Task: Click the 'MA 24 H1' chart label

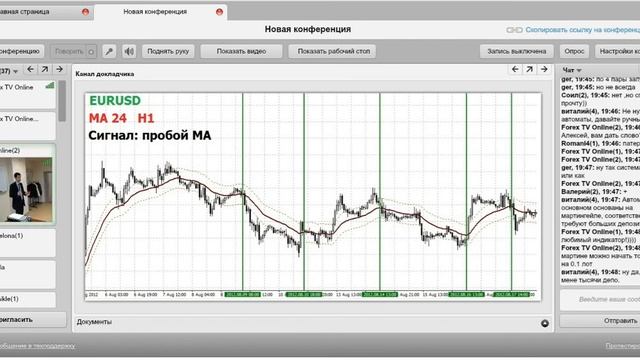Action: [122, 118]
